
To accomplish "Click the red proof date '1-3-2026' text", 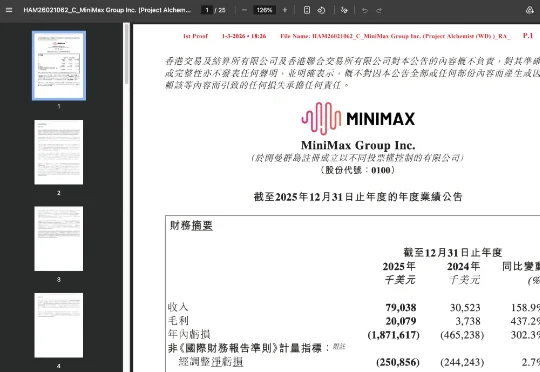I will tap(233, 36).
